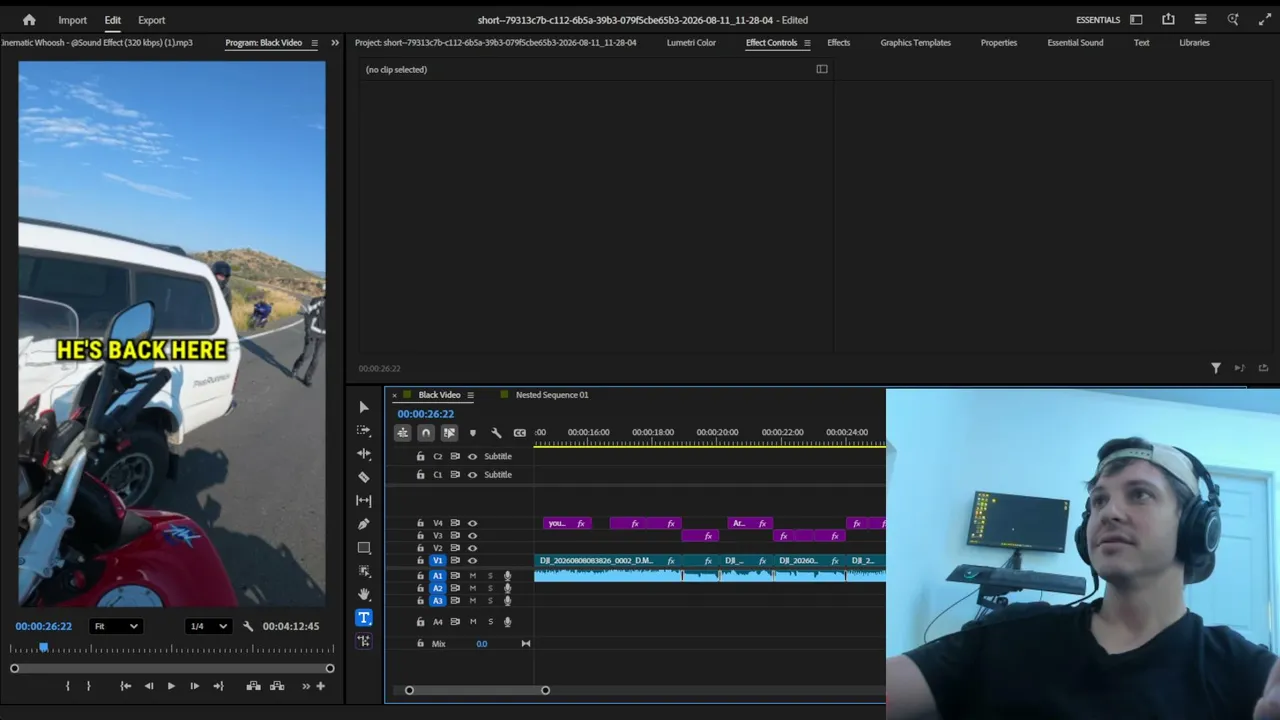Open the Quick Export share icon

click(x=1168, y=20)
